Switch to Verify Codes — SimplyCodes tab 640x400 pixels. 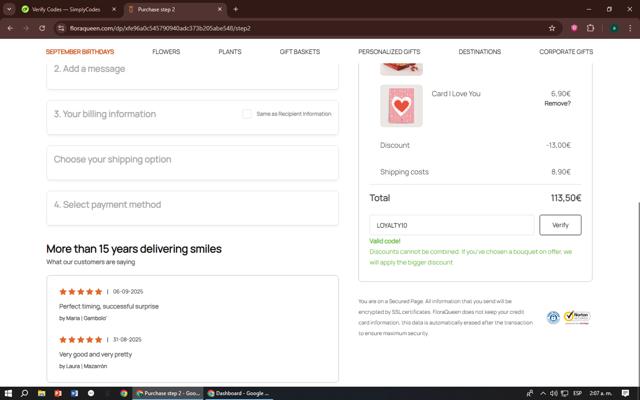(x=66, y=9)
